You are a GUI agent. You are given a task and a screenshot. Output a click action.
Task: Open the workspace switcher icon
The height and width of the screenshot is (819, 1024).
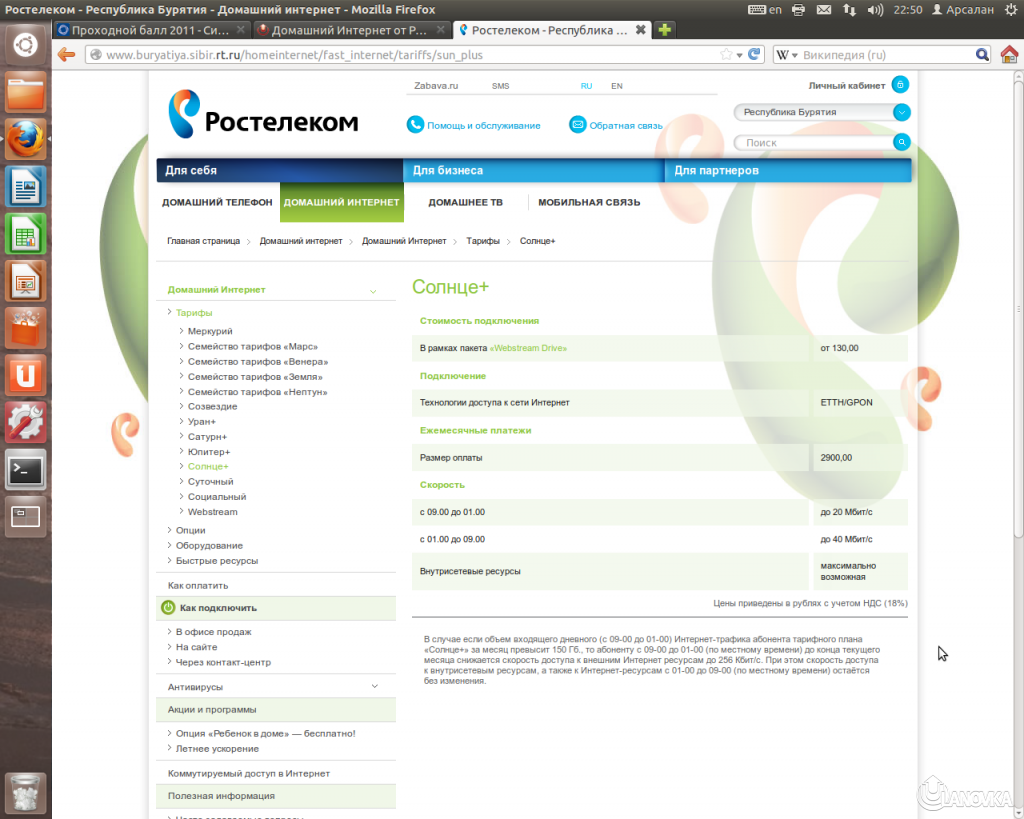25,517
